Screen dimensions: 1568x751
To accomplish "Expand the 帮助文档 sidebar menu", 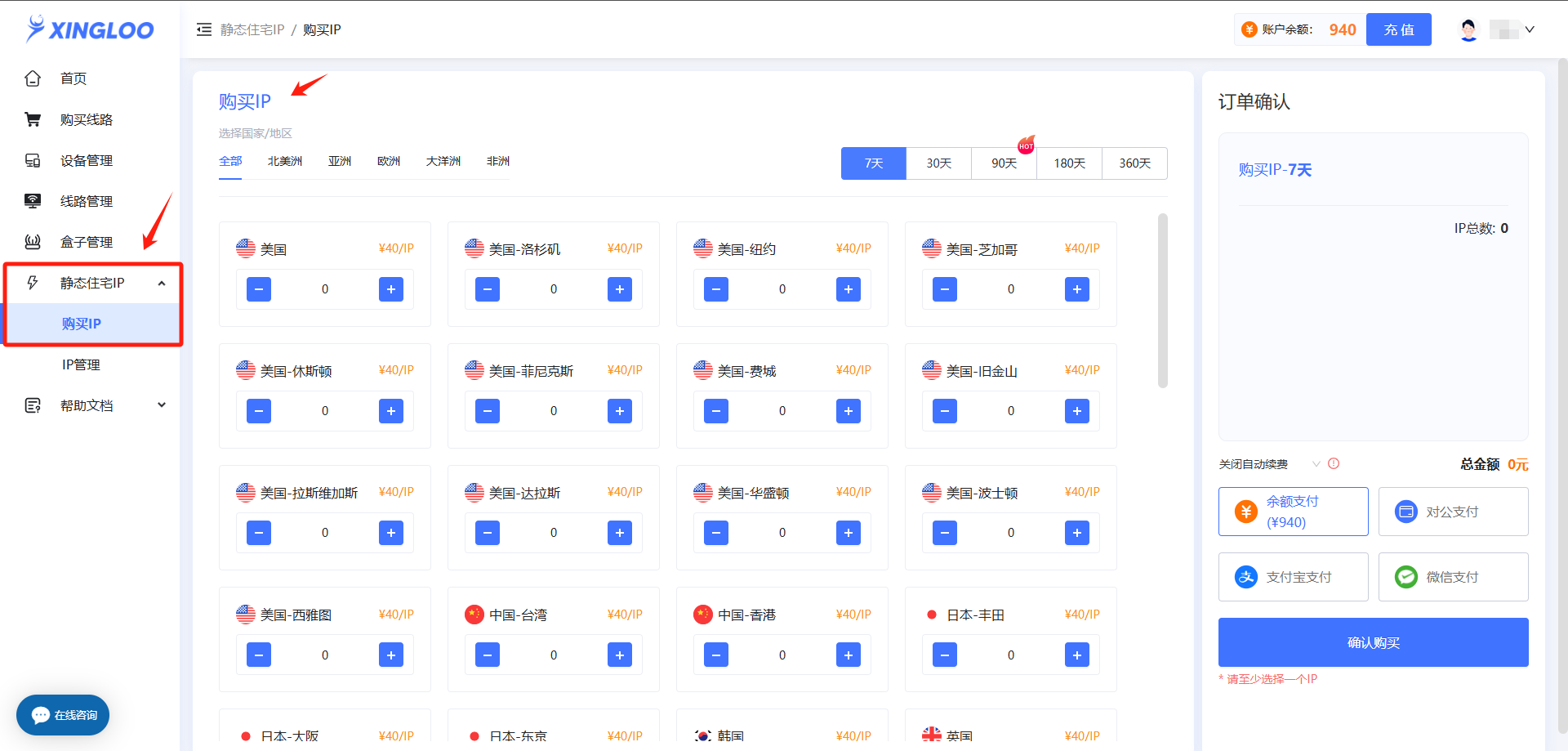I will click(x=162, y=405).
